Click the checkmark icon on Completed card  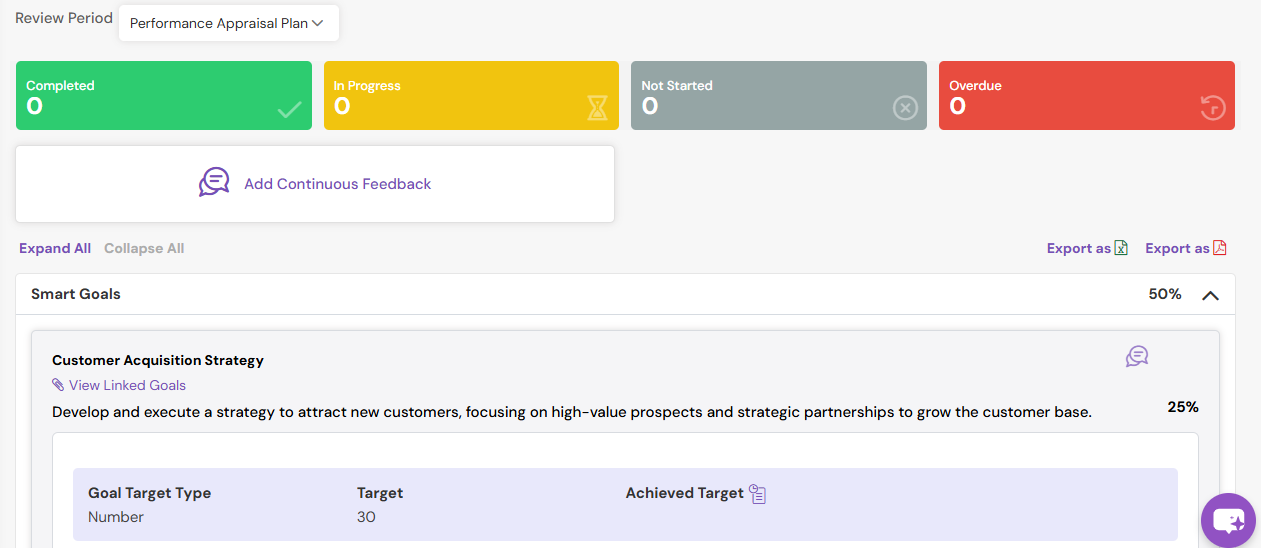[x=290, y=109]
